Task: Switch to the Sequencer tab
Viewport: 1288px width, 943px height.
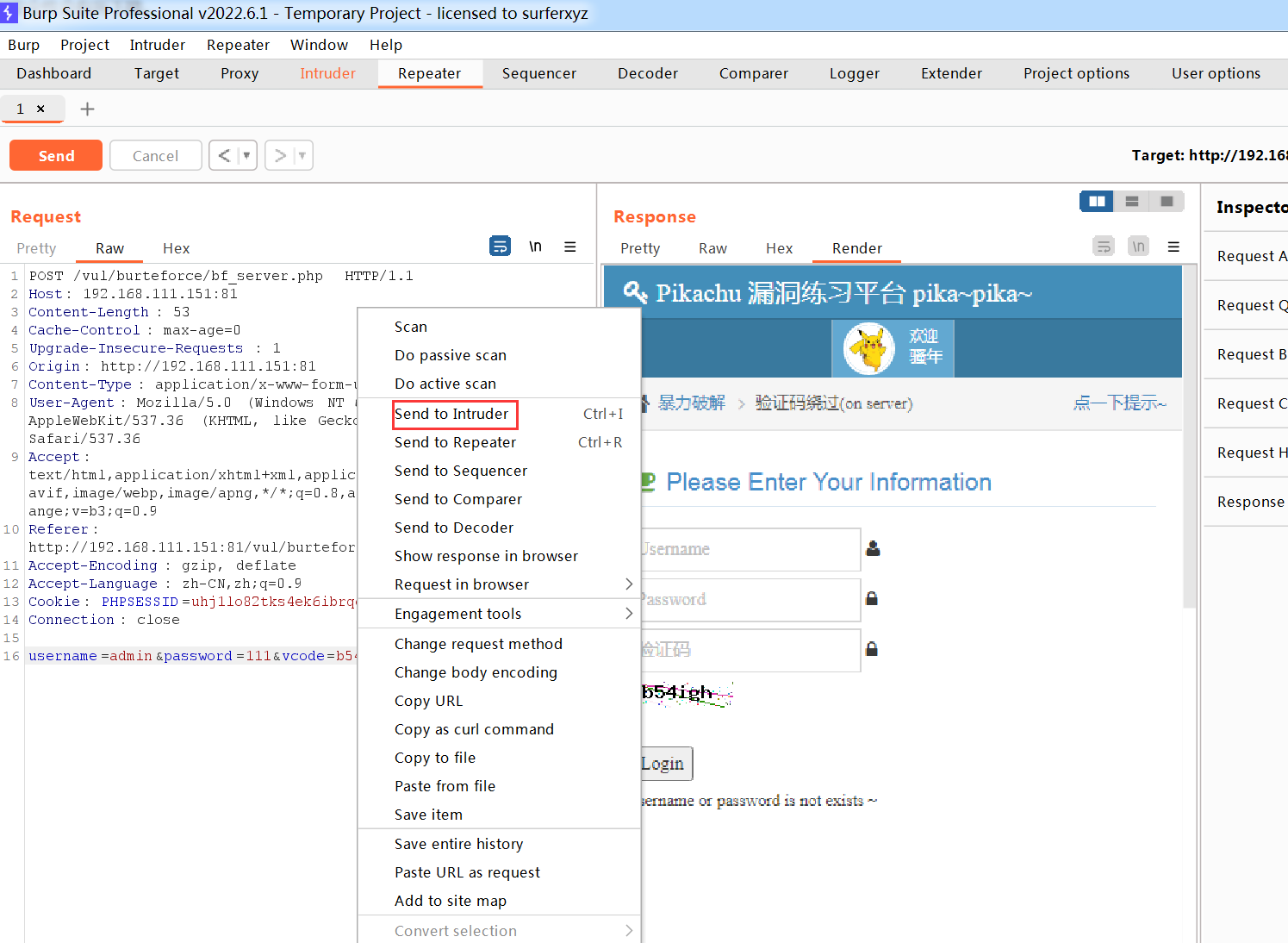Action: [x=538, y=73]
